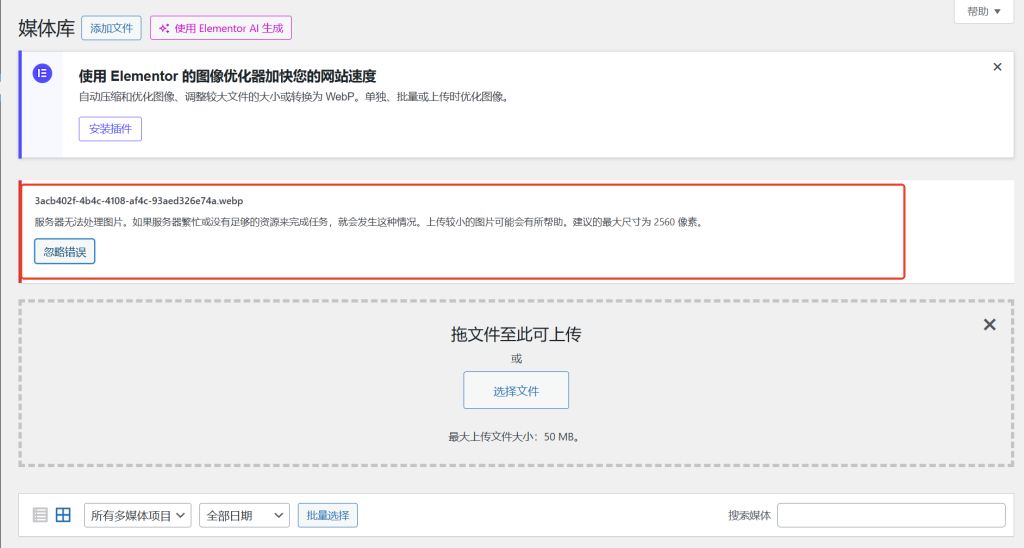Click the 添加文件 button

(x=111, y=29)
